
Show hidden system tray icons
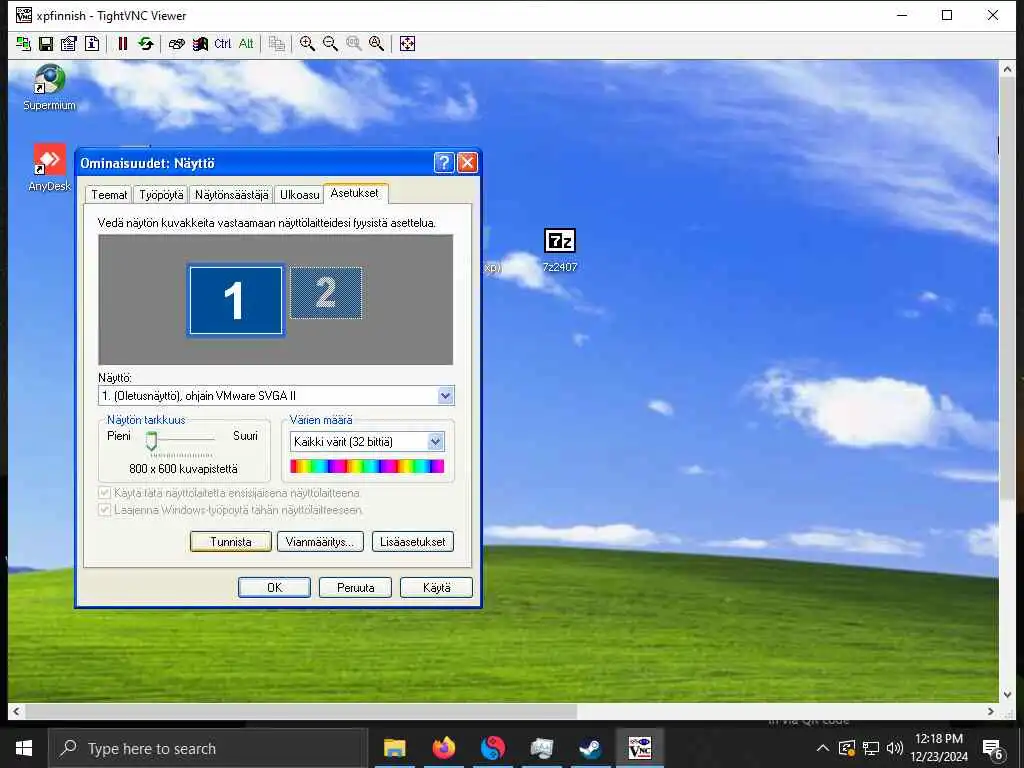coord(823,748)
